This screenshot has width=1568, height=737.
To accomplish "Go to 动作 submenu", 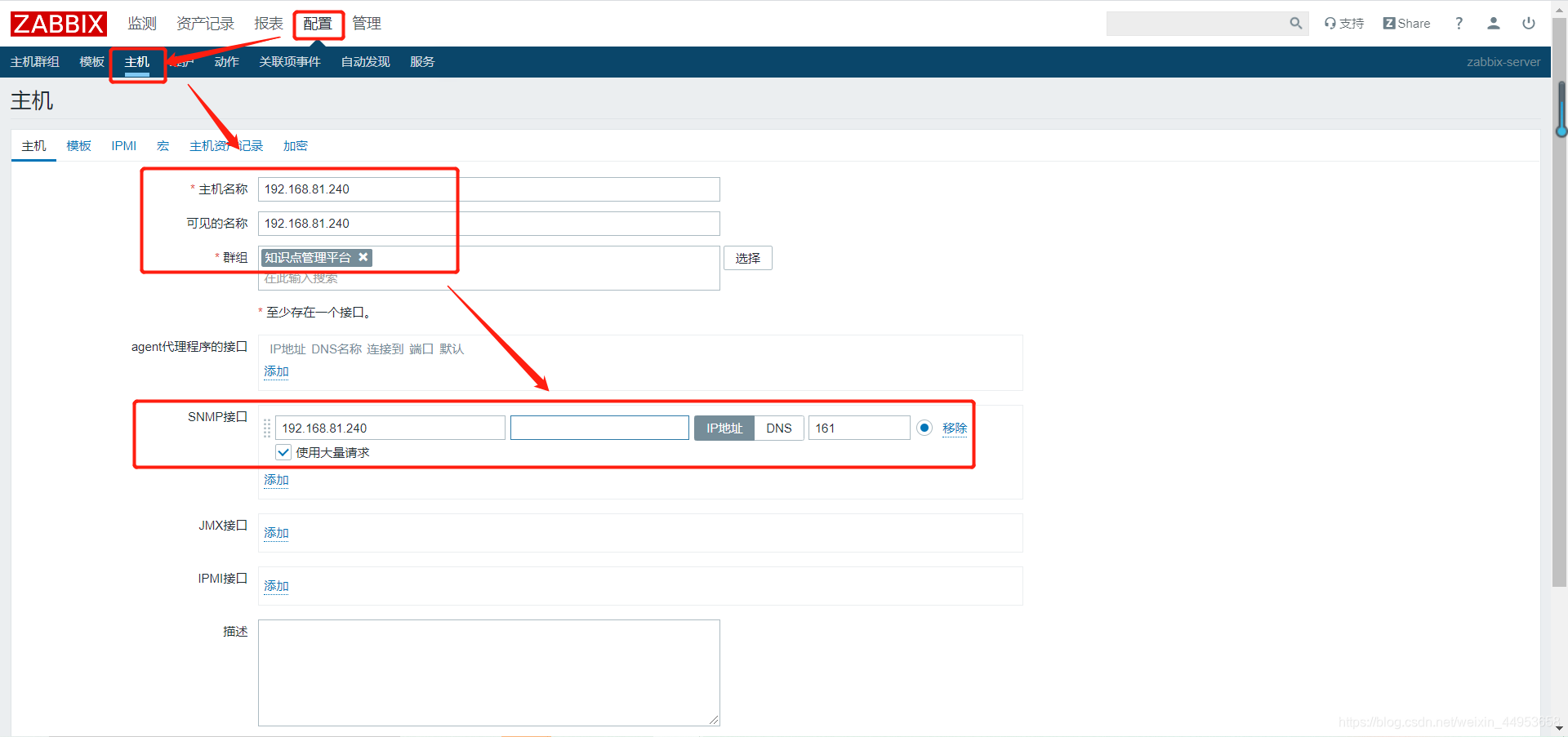I will pyautogui.click(x=226, y=62).
